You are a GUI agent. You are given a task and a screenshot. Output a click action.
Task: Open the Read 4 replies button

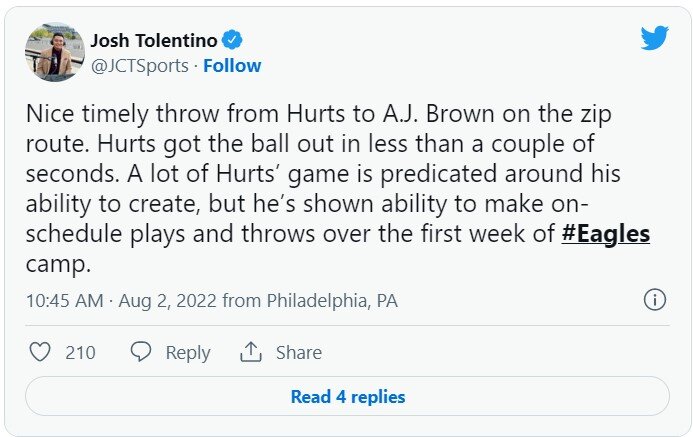point(347,397)
